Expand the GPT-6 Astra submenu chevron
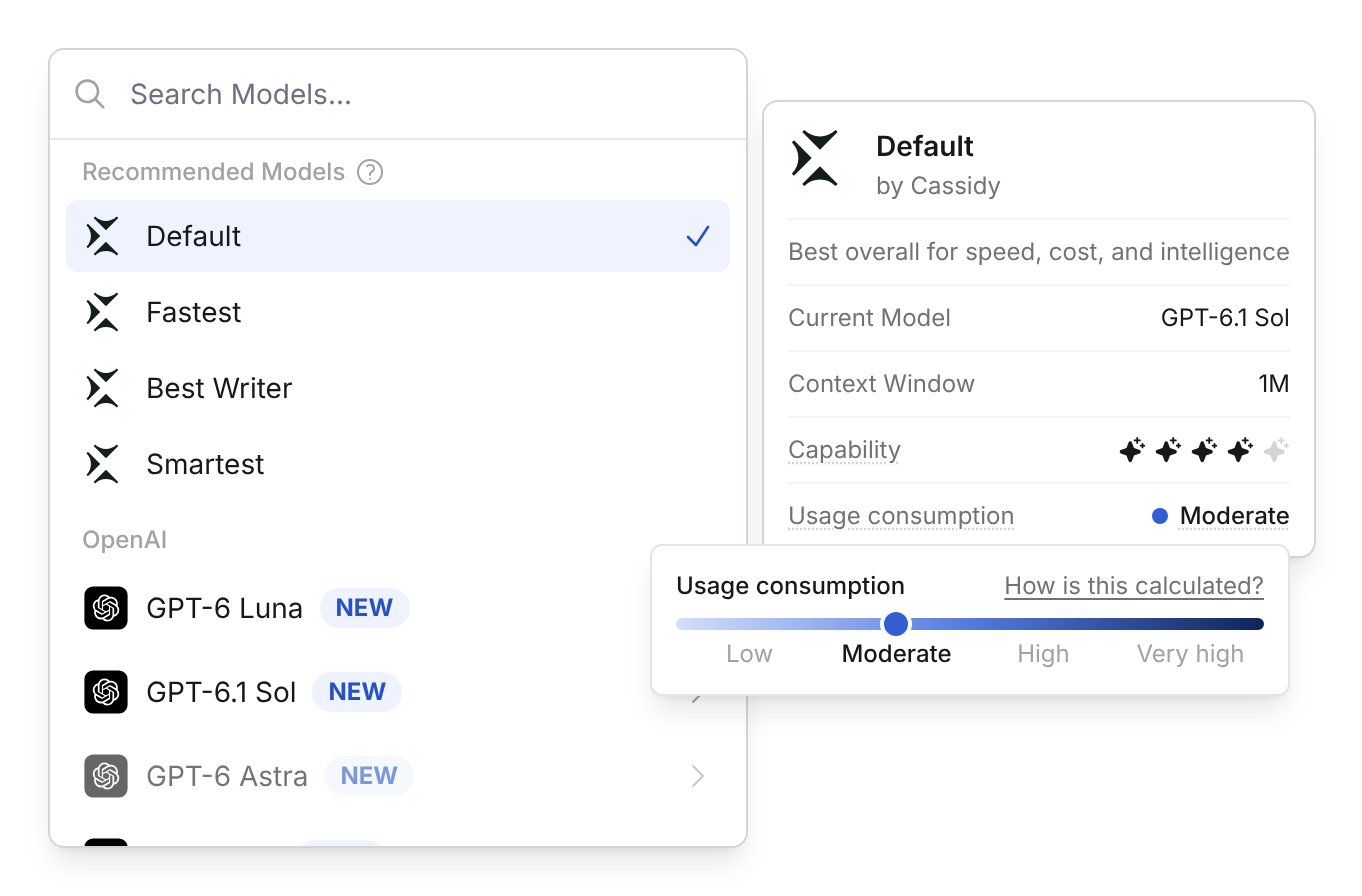The image size is (1362, 896). point(698,776)
